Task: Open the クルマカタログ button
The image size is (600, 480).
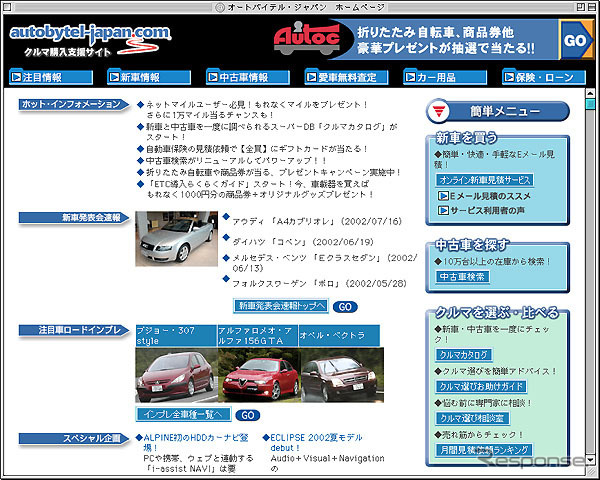Action: click(463, 354)
